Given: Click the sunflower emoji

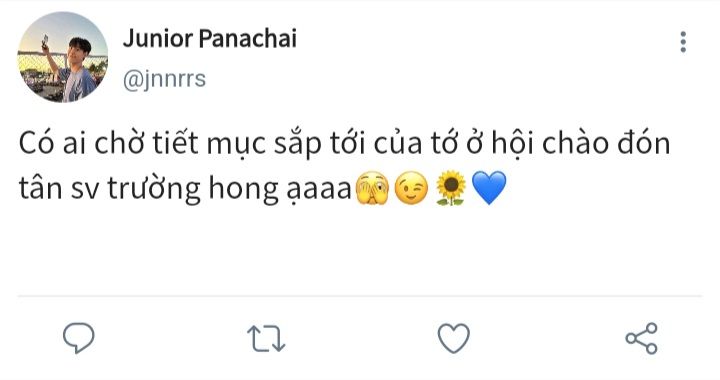Looking at the screenshot, I should 450,188.
